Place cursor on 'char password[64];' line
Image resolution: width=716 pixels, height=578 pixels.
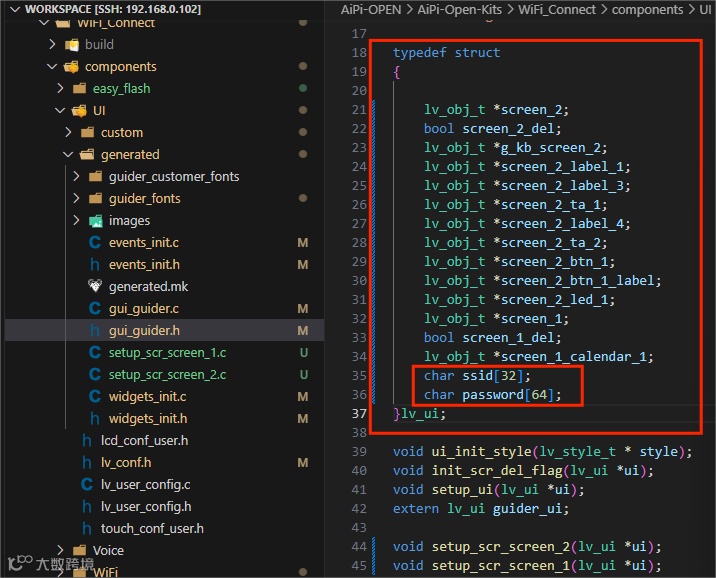pos(492,394)
